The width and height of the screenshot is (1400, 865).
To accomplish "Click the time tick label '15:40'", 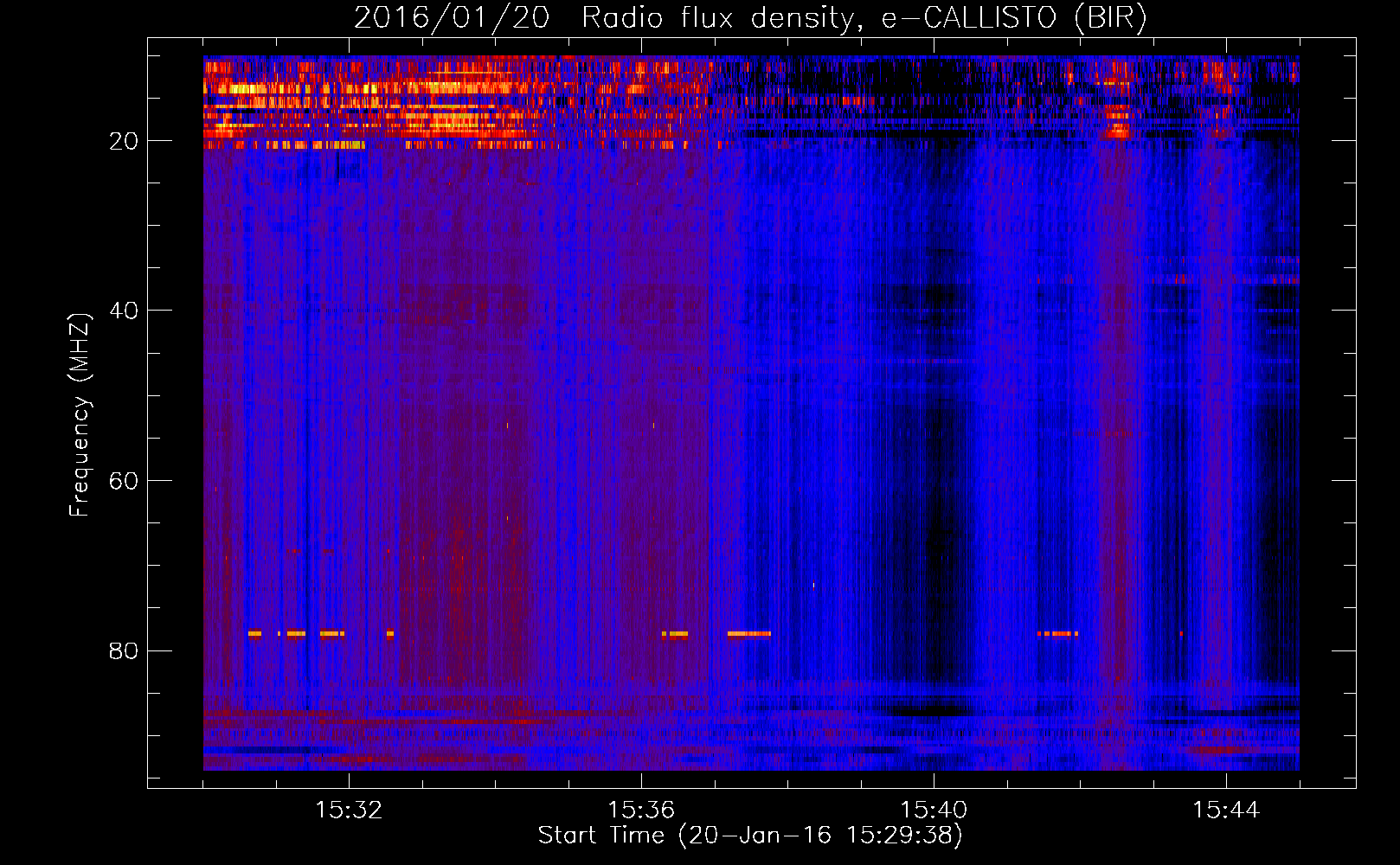I will pos(934,811).
